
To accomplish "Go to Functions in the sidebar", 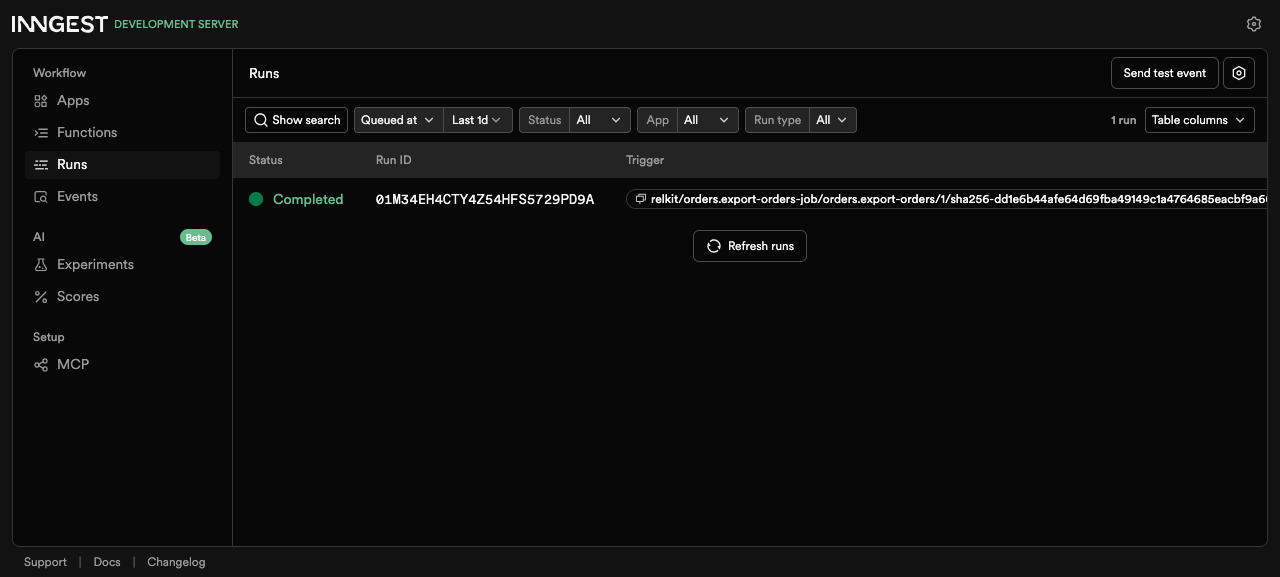I will [122, 133].
